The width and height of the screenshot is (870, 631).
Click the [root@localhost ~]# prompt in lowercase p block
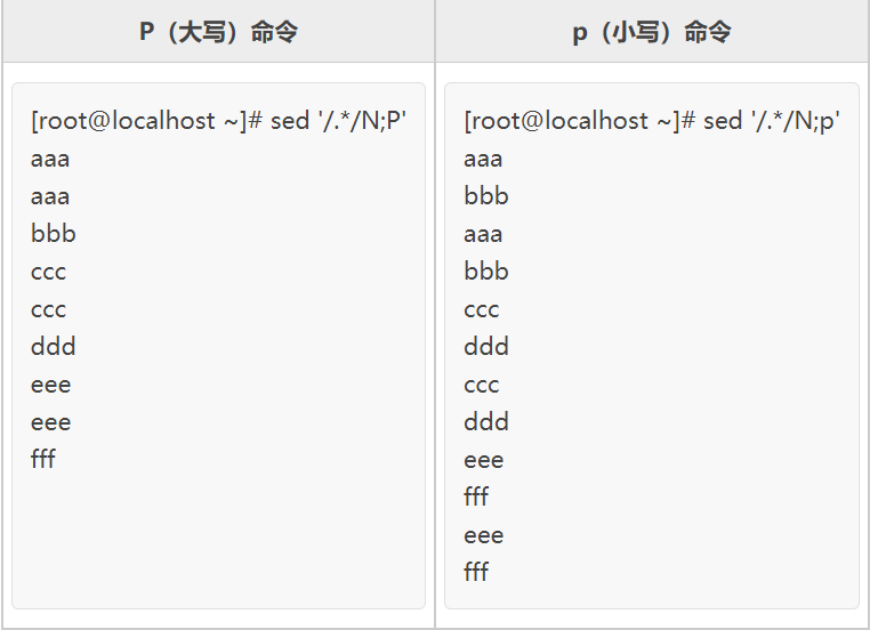579,121
